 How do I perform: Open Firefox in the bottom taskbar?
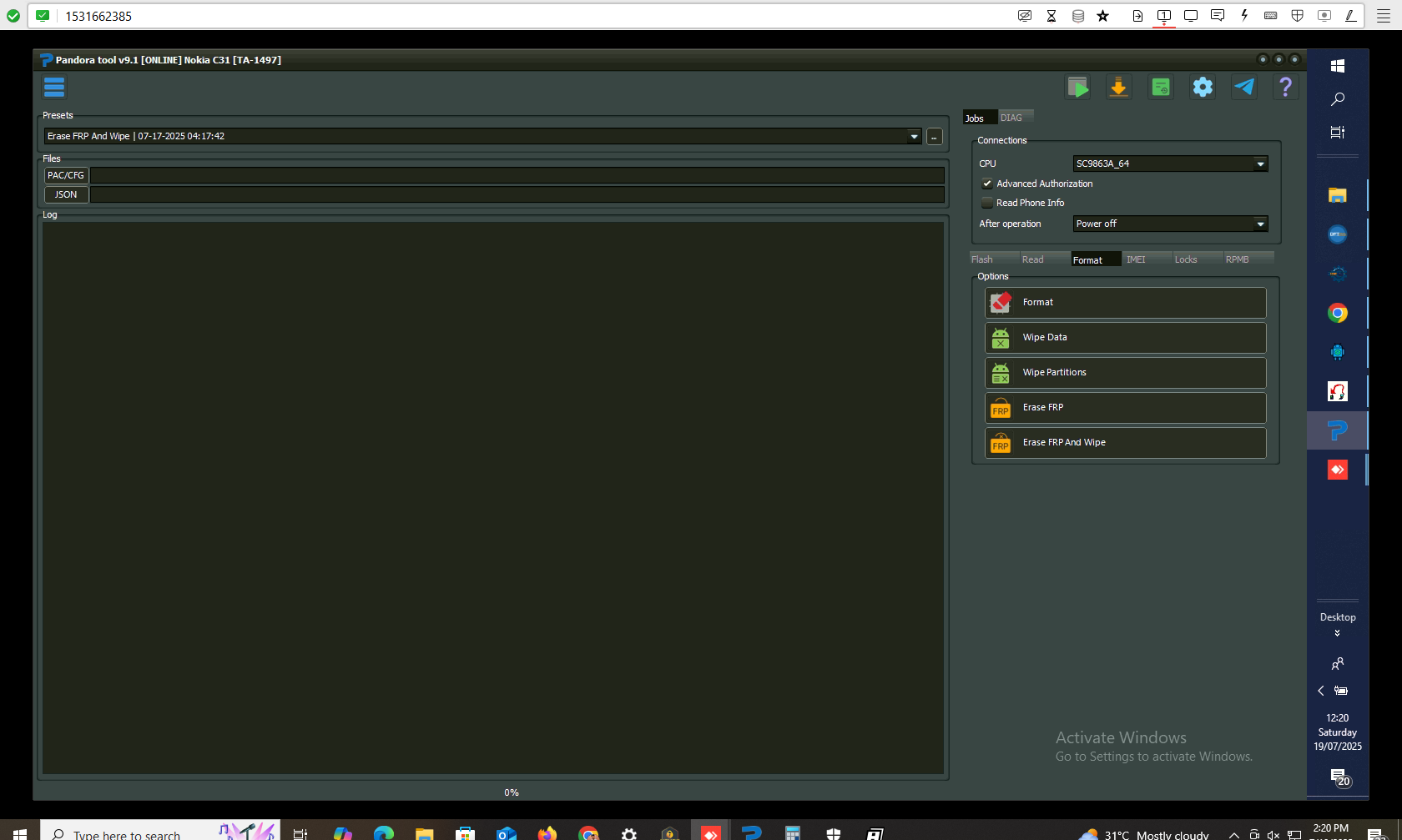pyautogui.click(x=547, y=832)
